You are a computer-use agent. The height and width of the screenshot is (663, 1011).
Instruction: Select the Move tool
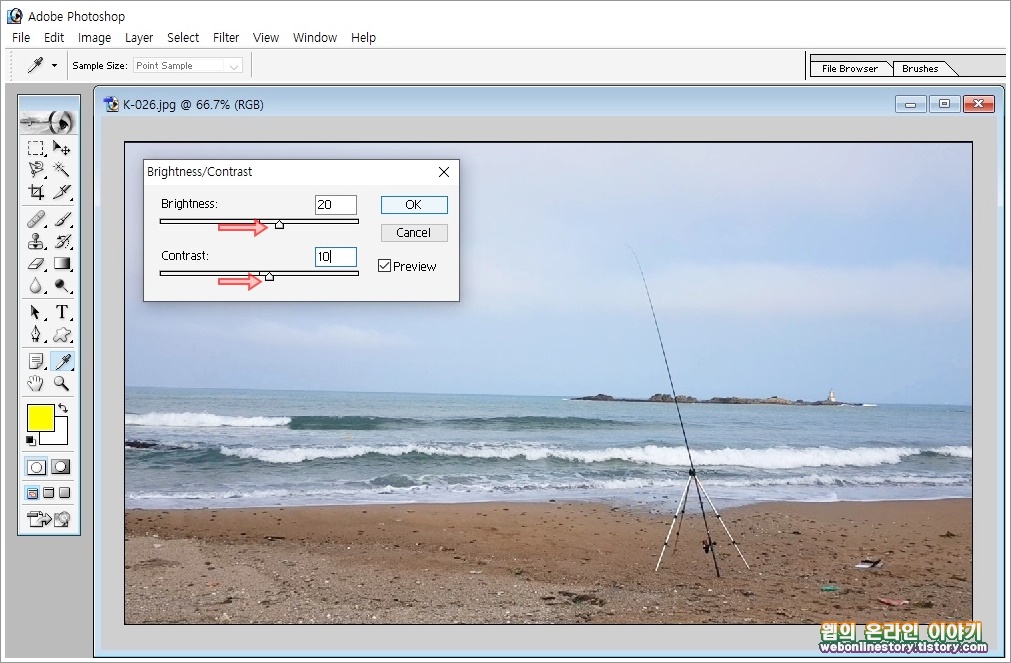pos(62,148)
